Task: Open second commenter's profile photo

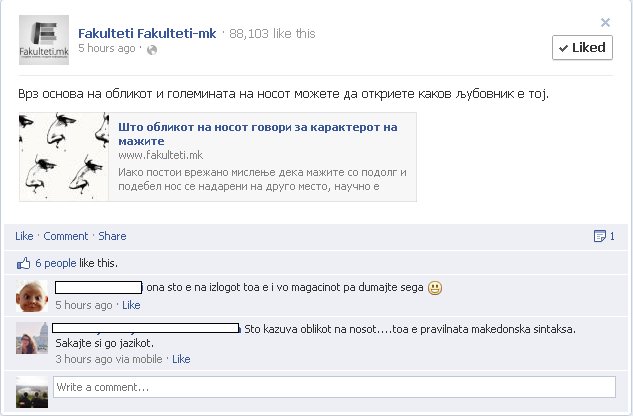Action: tap(32, 338)
